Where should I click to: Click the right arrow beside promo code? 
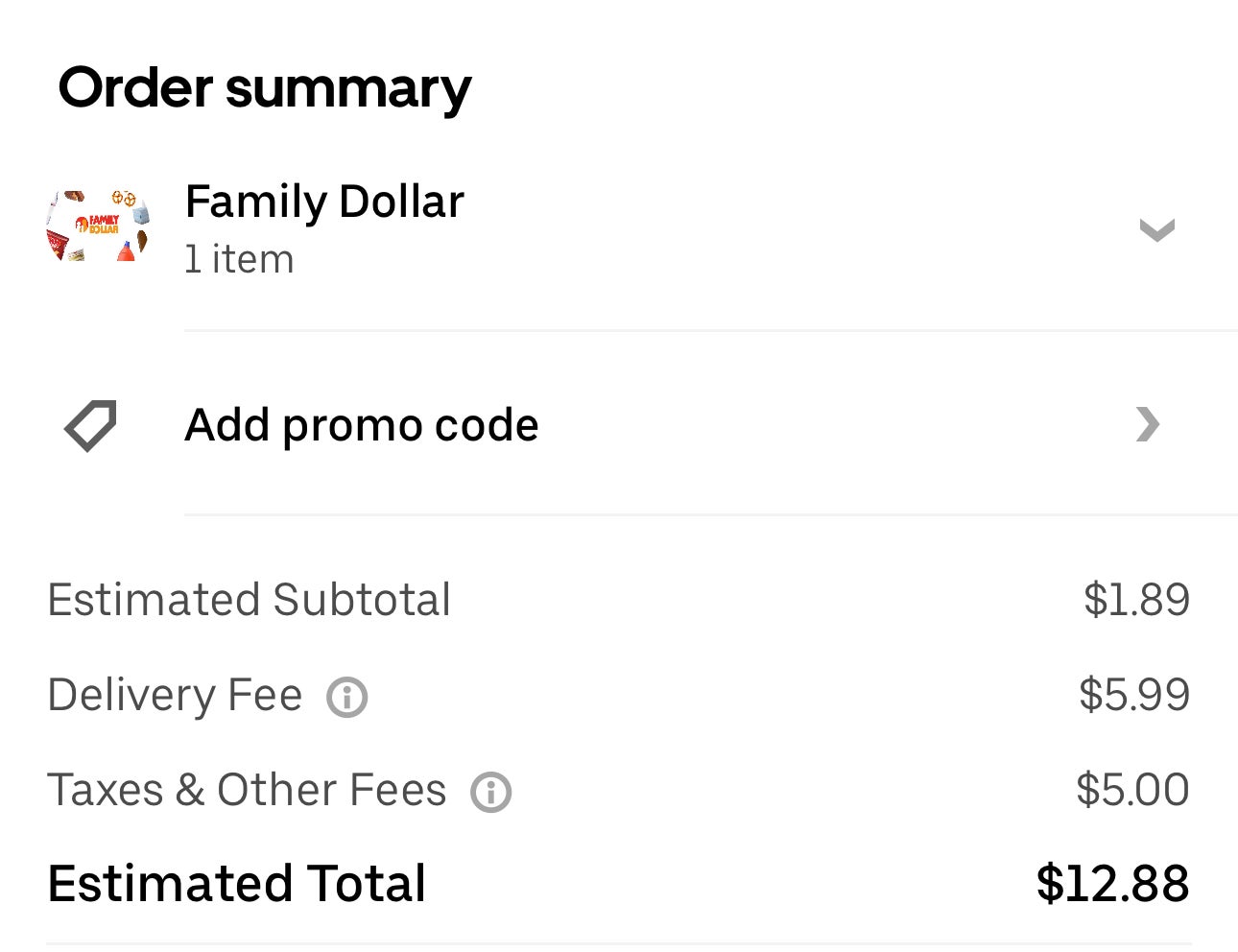(1148, 424)
